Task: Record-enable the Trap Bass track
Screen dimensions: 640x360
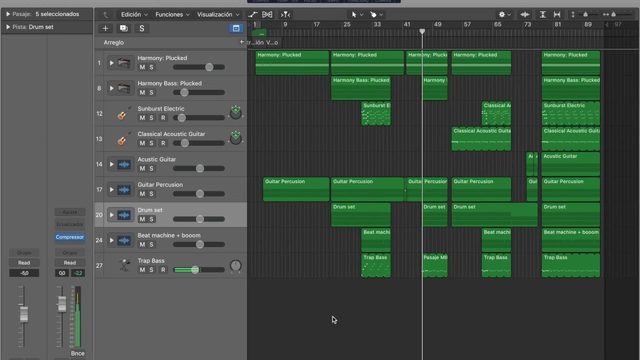Action: point(163,269)
